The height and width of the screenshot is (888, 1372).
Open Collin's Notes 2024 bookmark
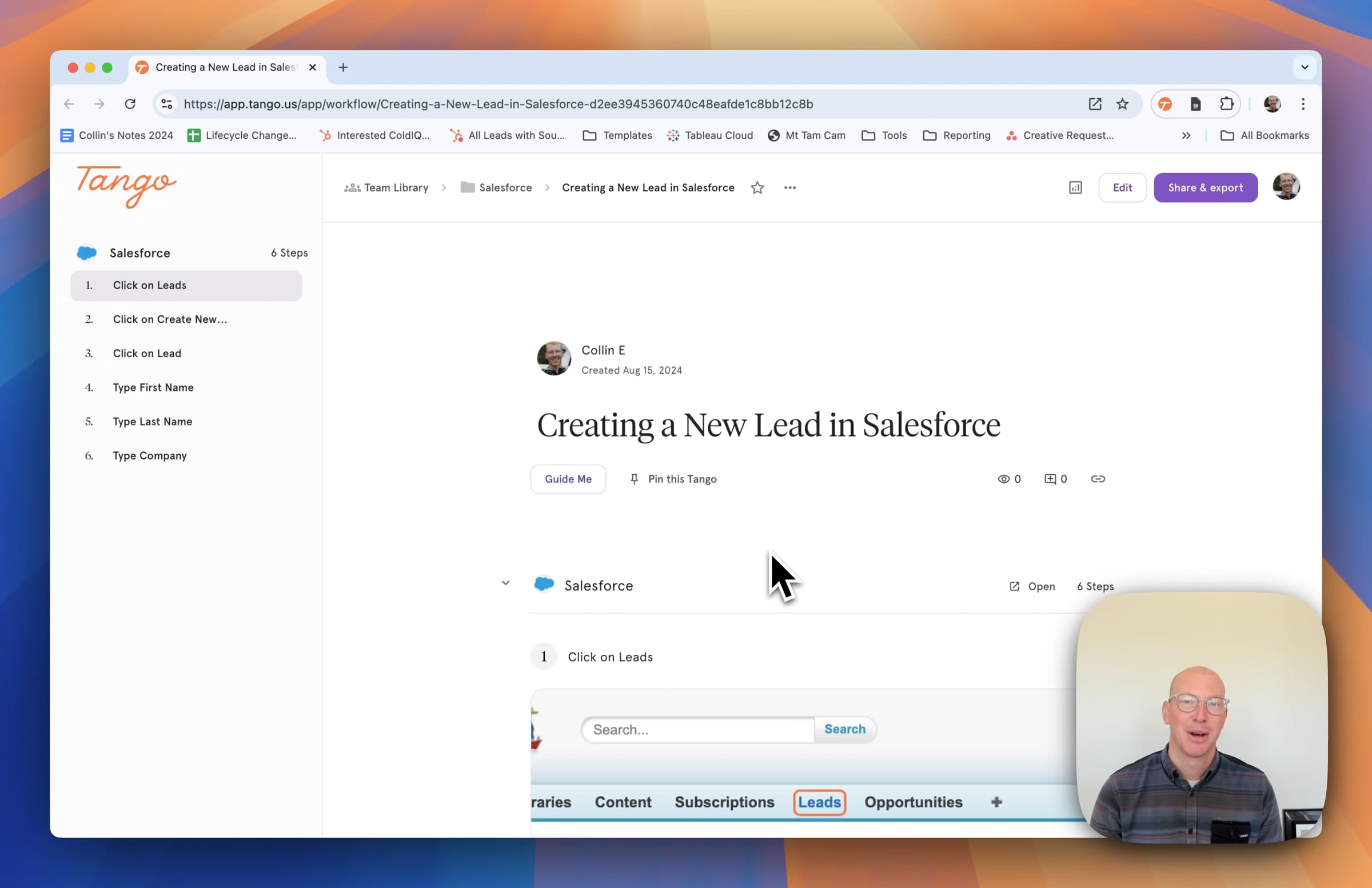117,135
